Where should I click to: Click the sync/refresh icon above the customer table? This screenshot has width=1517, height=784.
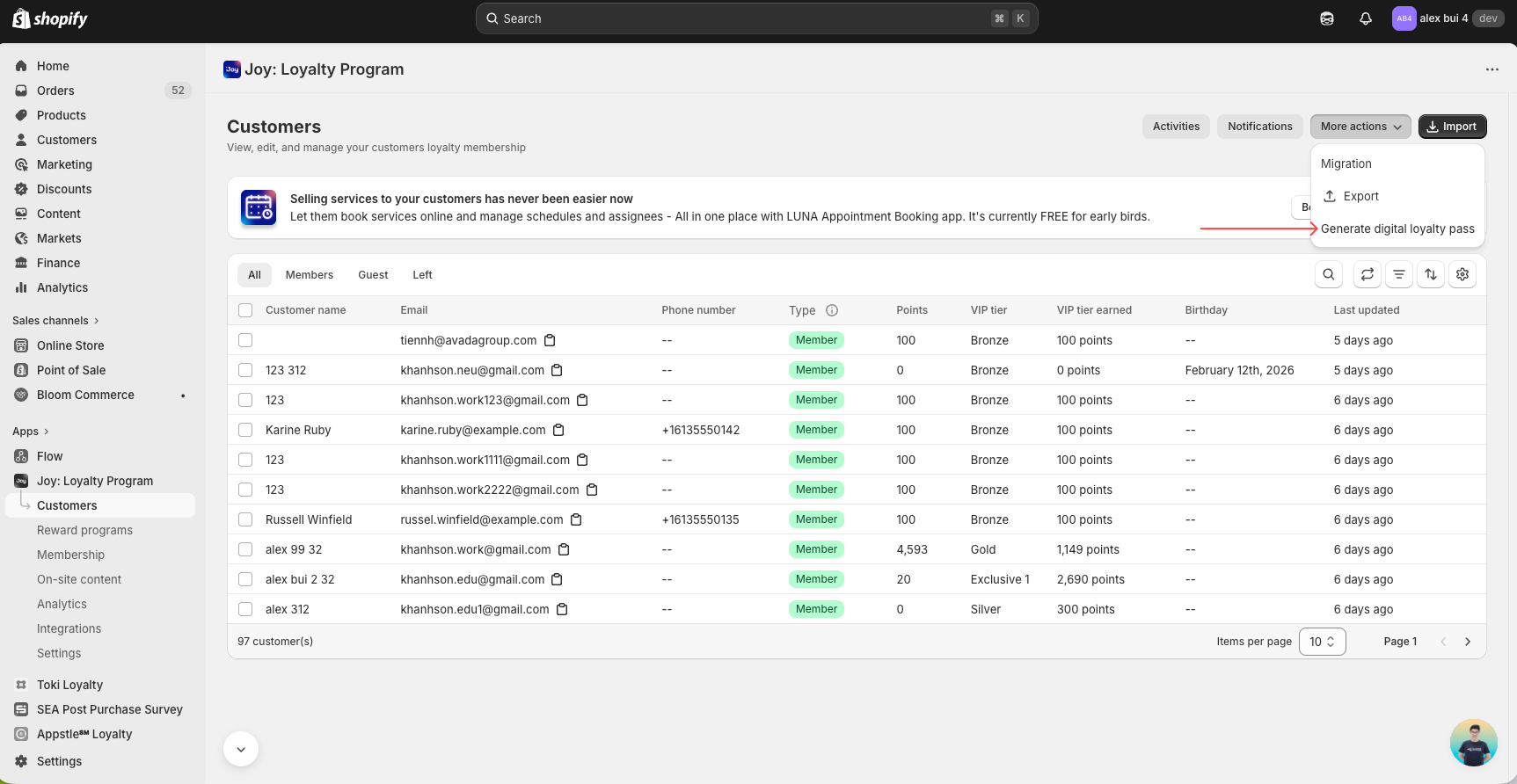1367,275
